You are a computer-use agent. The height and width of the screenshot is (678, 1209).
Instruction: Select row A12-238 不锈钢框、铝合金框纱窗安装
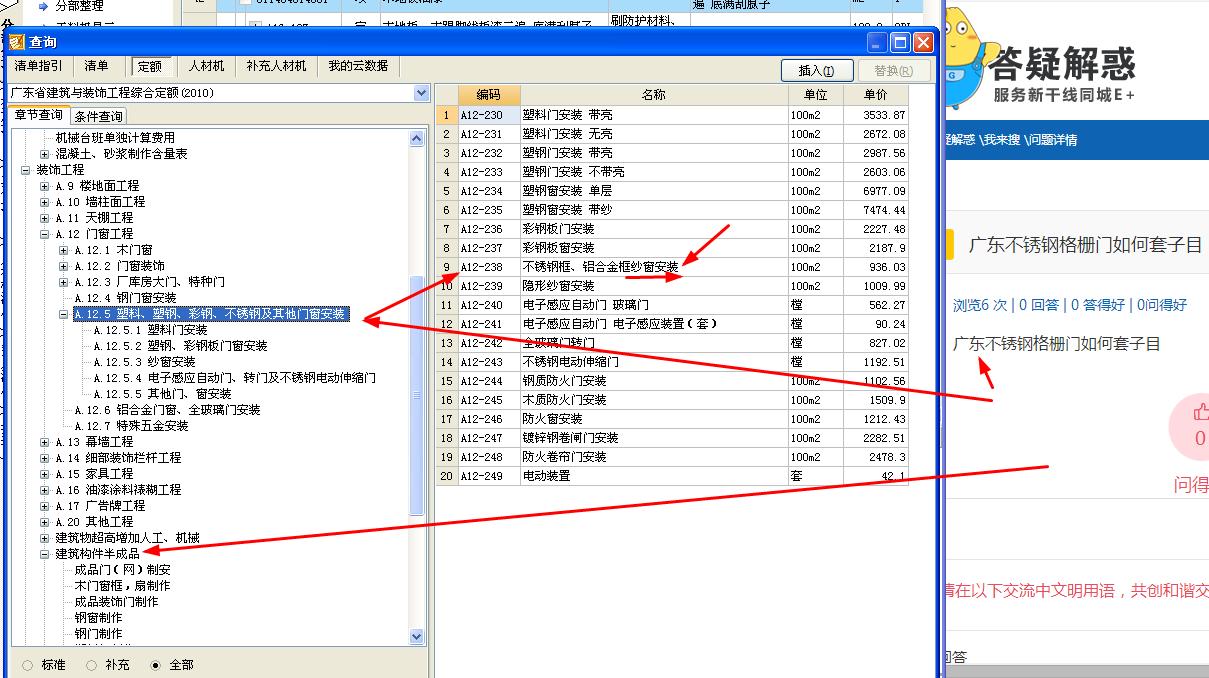[x=673, y=267]
